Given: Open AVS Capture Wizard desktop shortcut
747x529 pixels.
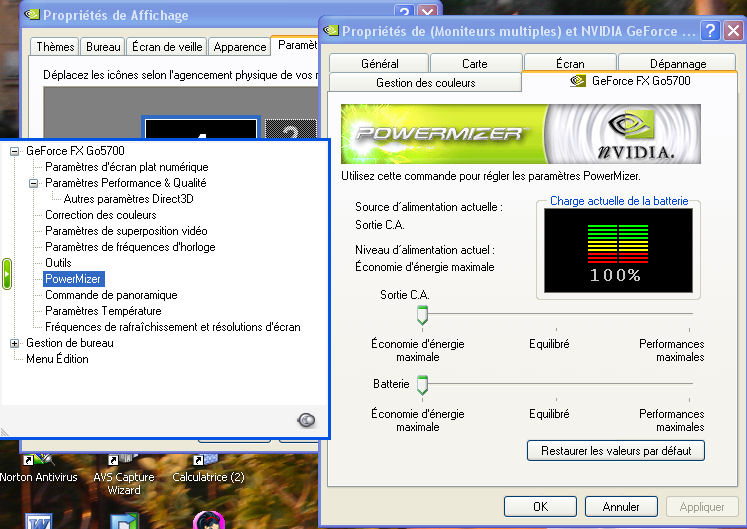Looking at the screenshot, I should point(124,475).
